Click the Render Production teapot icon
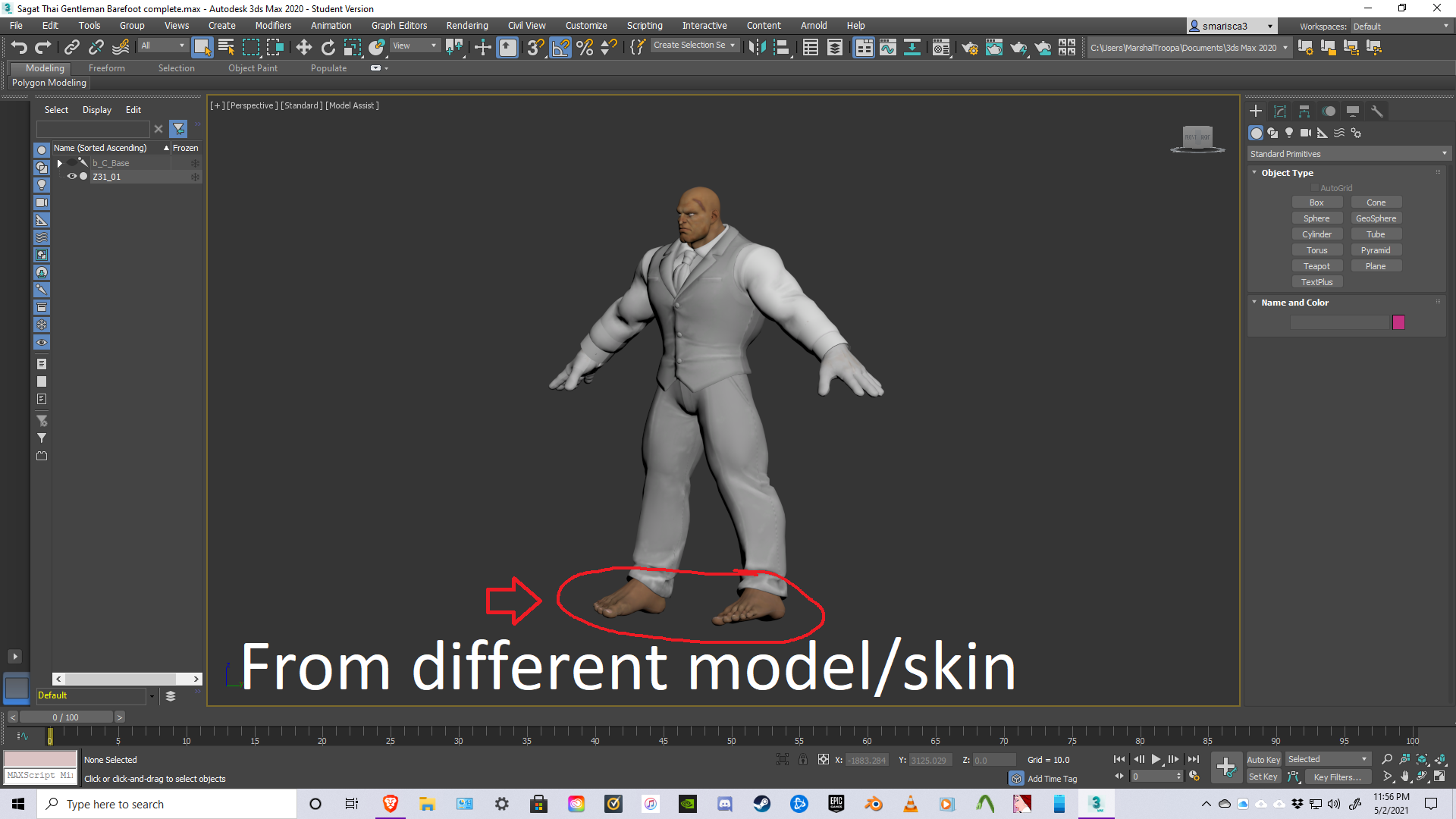1456x819 pixels. (1018, 47)
